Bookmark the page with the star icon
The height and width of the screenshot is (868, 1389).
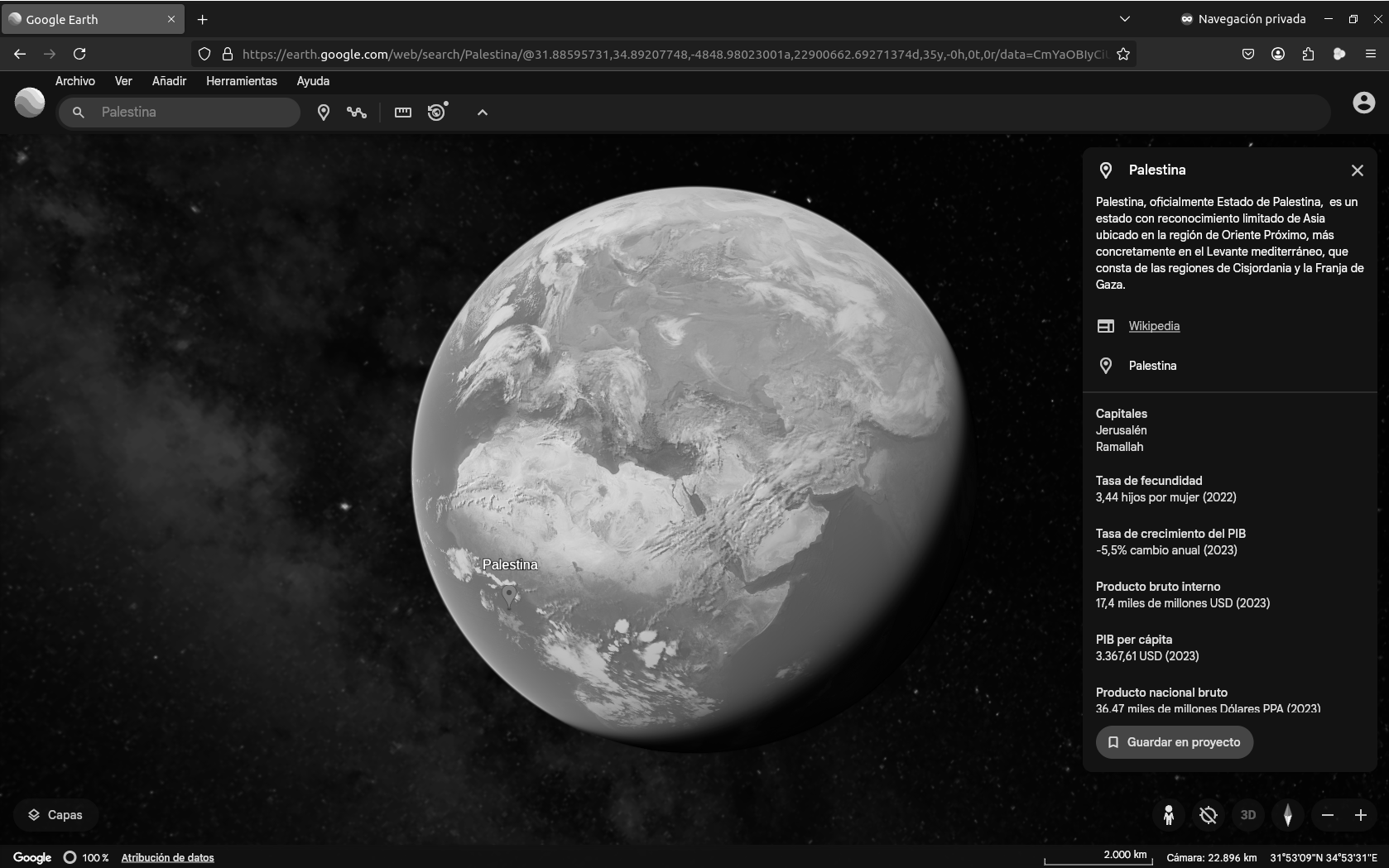[x=1123, y=54]
